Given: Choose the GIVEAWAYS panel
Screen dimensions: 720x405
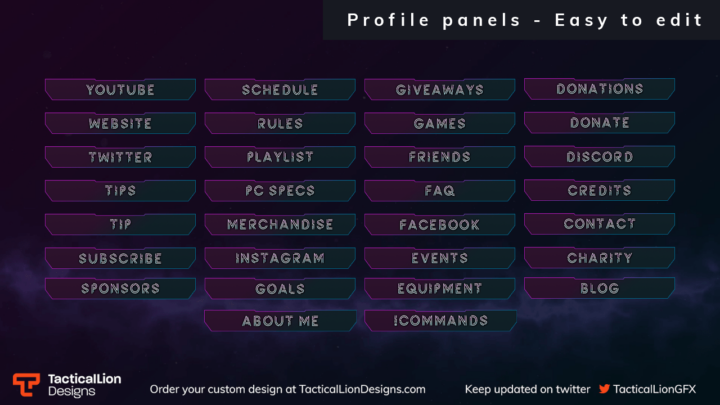Looking at the screenshot, I should pos(440,90).
